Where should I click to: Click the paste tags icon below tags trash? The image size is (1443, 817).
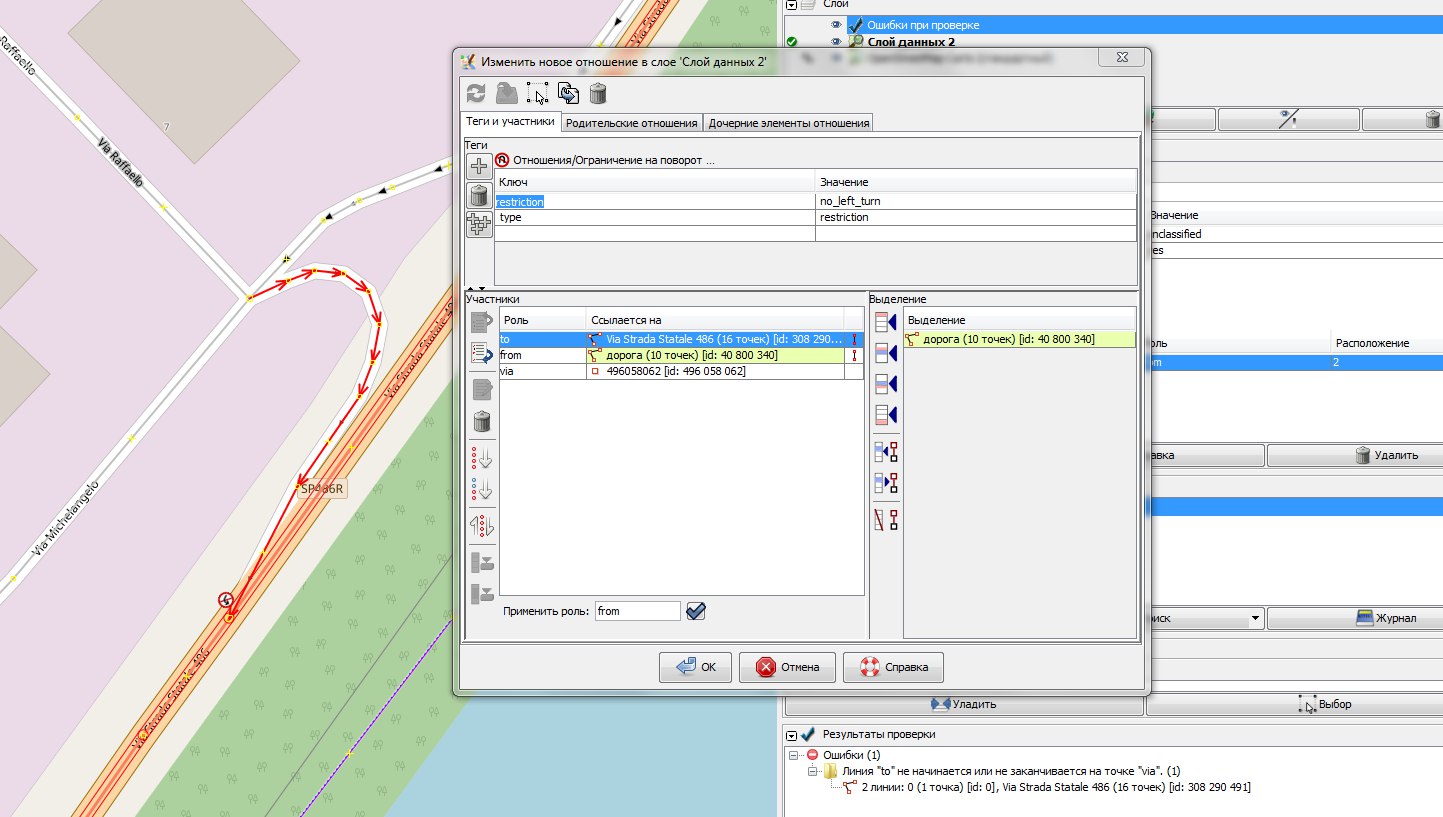point(479,224)
